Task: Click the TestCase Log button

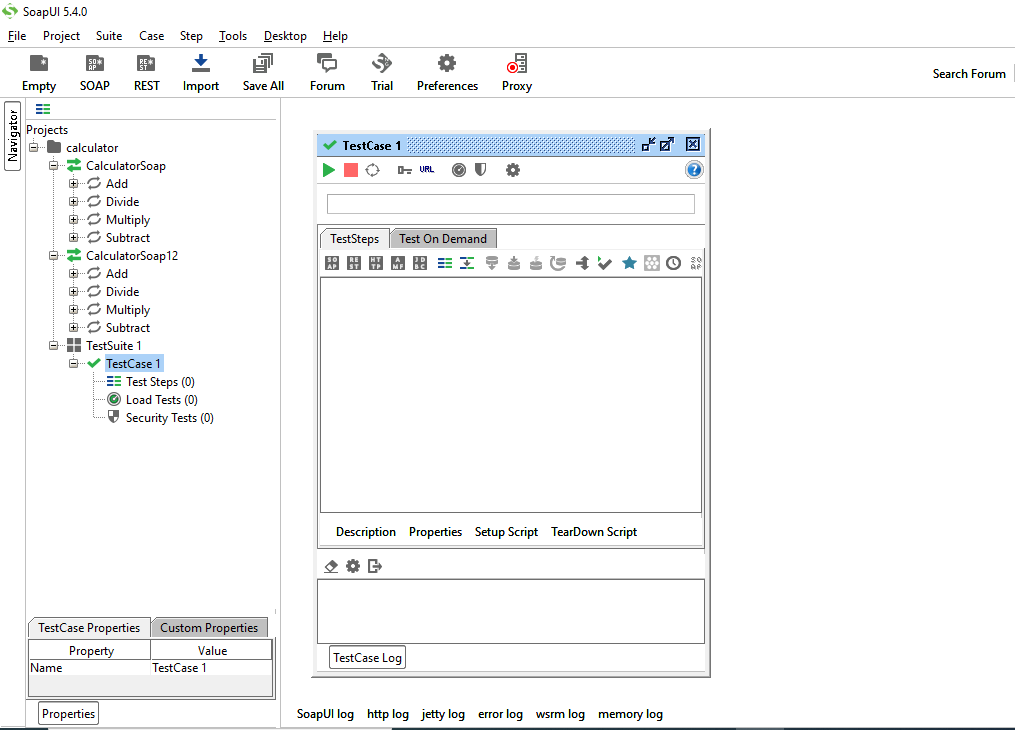Action: [368, 658]
